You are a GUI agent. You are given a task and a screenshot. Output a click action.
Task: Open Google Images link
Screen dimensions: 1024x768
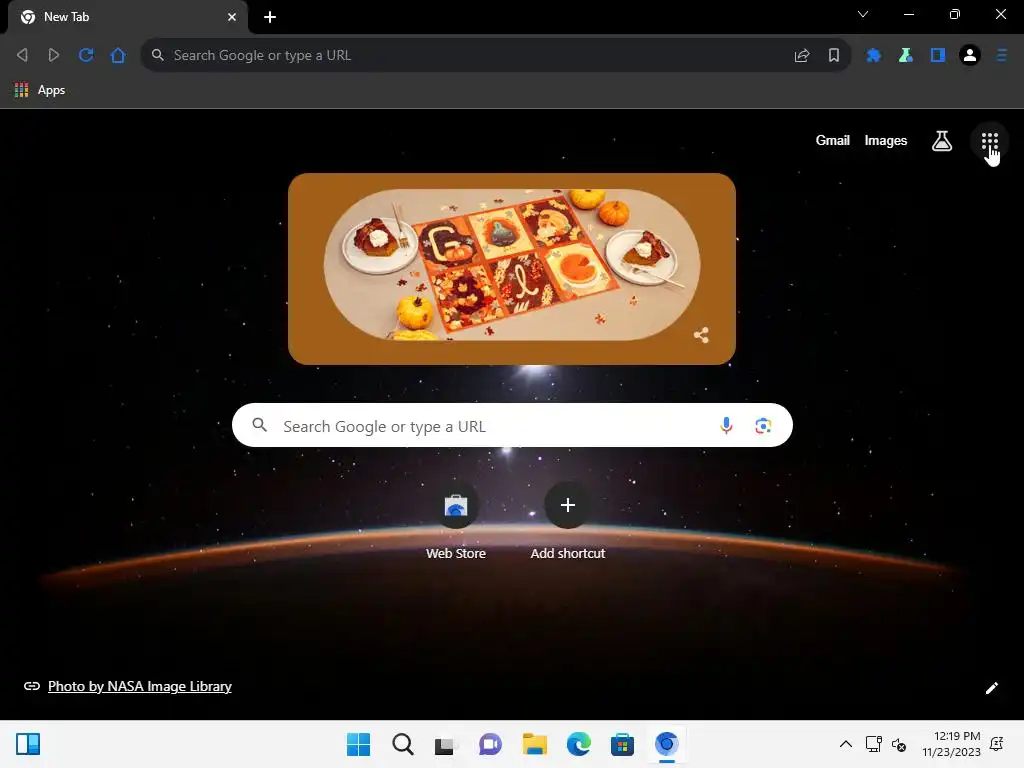click(886, 140)
